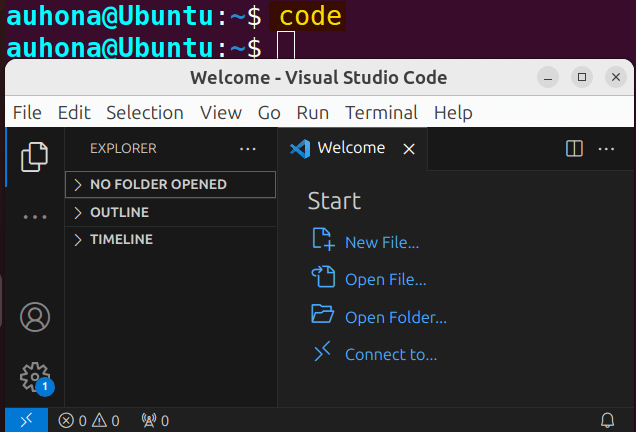Click the Start heading on Welcome page
This screenshot has height=432, width=636.
point(334,201)
